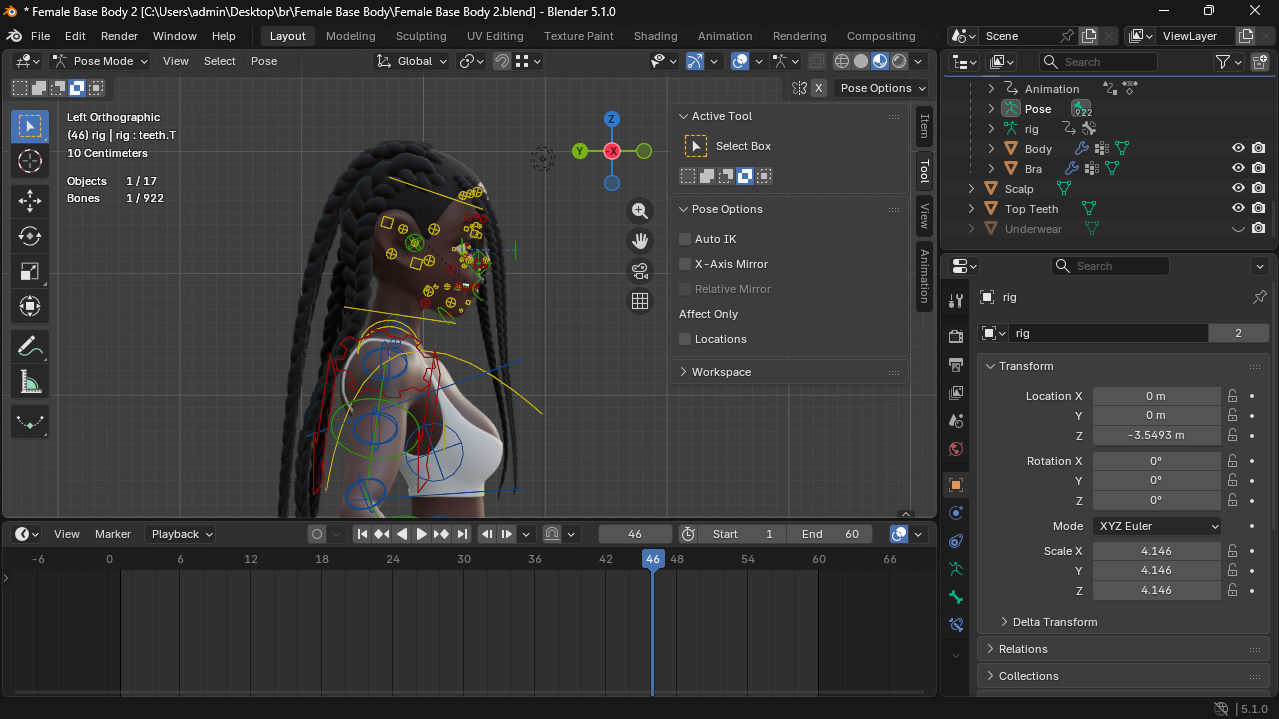The width and height of the screenshot is (1279, 719).
Task: Switch to the Sculpting workspace tab
Action: (x=421, y=36)
